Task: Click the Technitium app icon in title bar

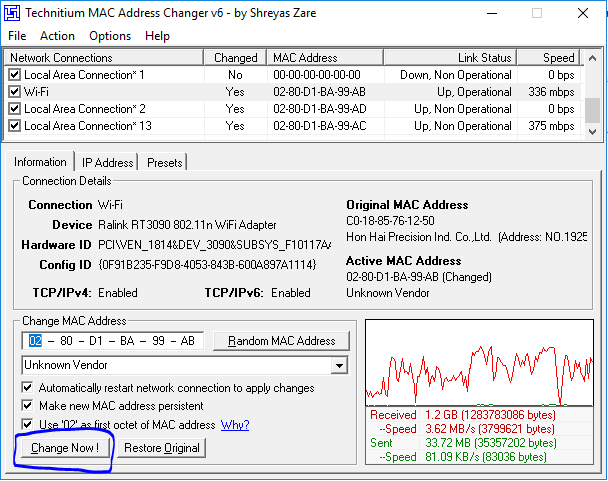Action: (12, 13)
